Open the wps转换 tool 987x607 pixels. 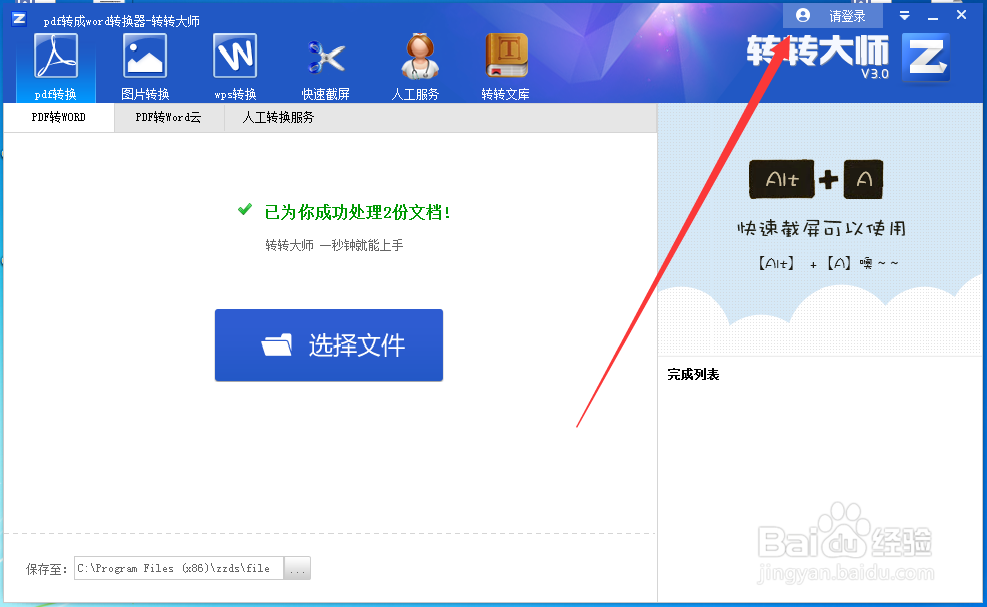click(235, 67)
